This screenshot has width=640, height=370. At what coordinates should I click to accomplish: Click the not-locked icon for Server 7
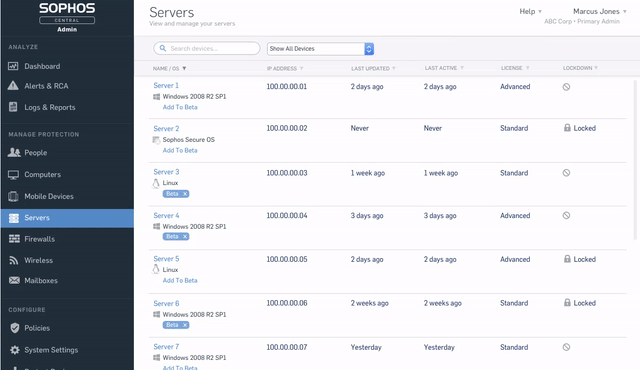pyautogui.click(x=566, y=347)
